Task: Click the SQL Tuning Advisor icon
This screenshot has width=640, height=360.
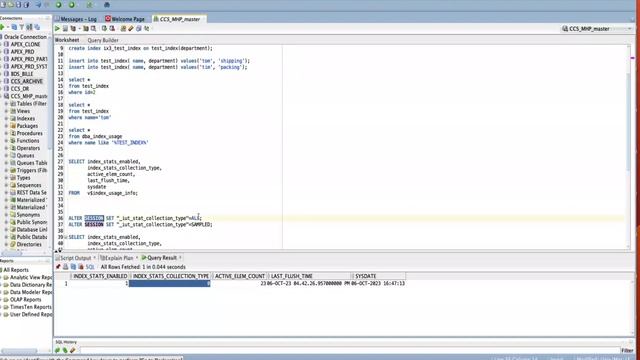Action: click(93, 29)
